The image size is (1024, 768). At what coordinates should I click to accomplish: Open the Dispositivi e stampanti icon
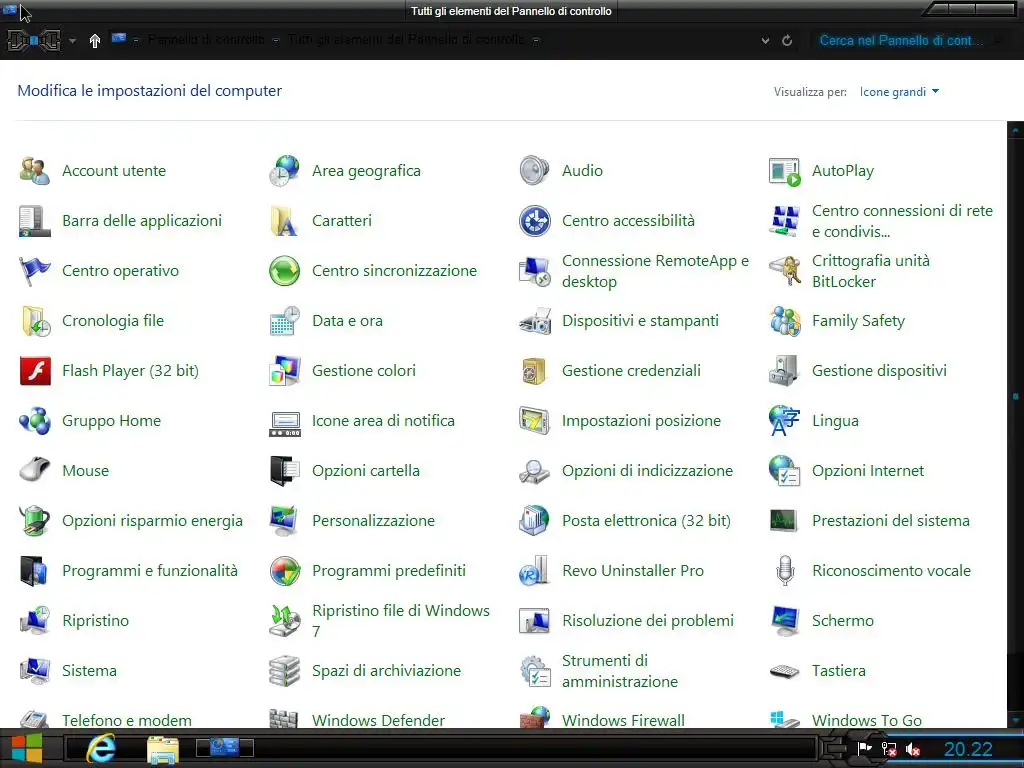(x=535, y=321)
